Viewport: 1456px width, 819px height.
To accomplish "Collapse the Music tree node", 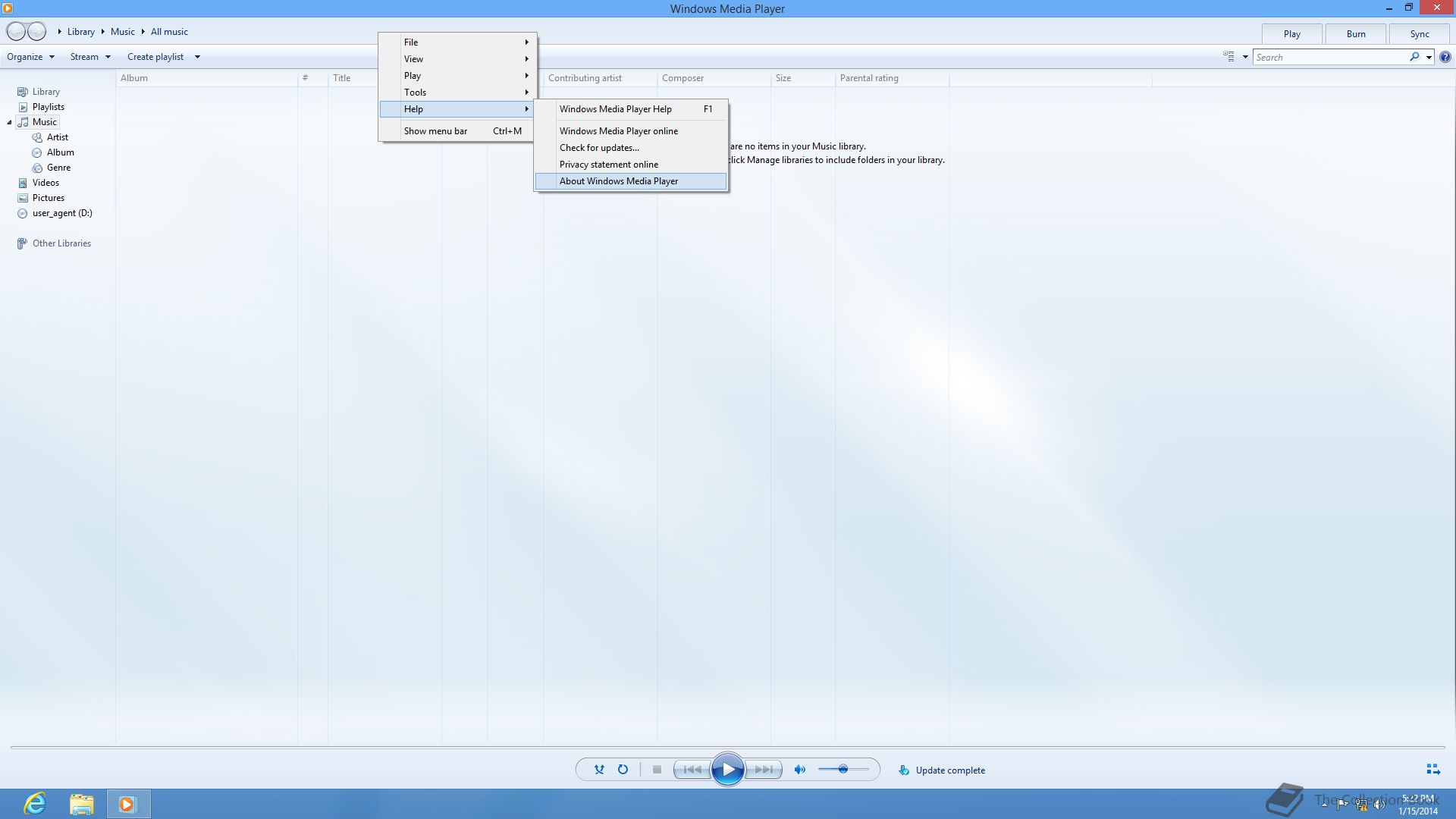I will [9, 122].
